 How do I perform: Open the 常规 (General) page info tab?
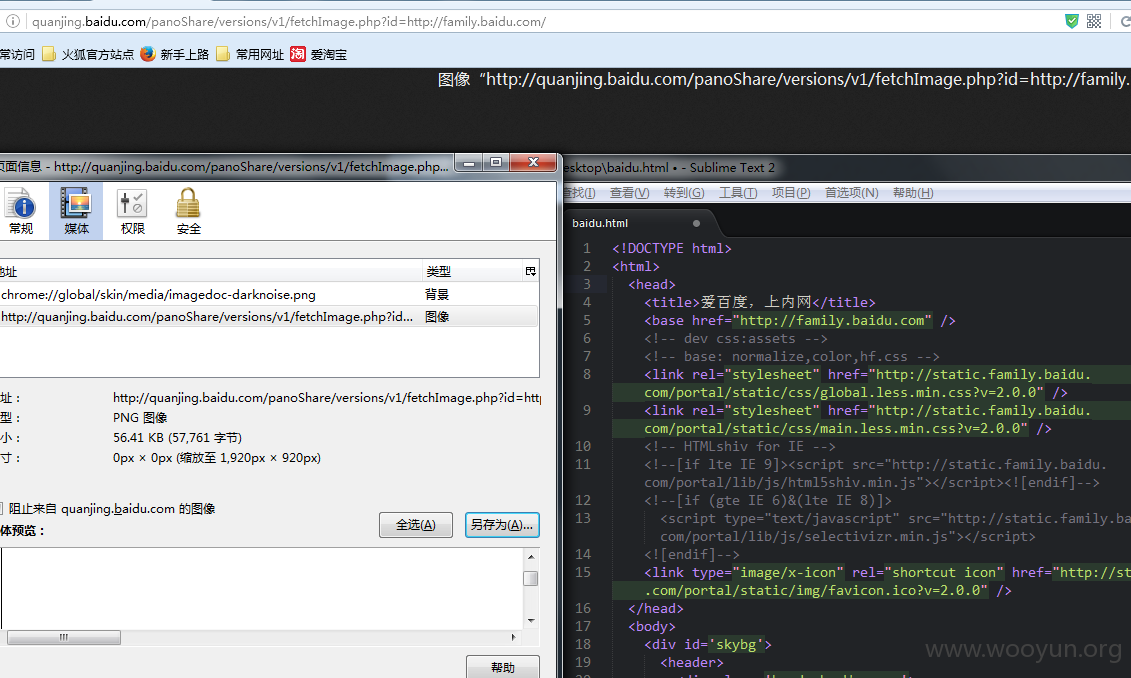click(21, 211)
